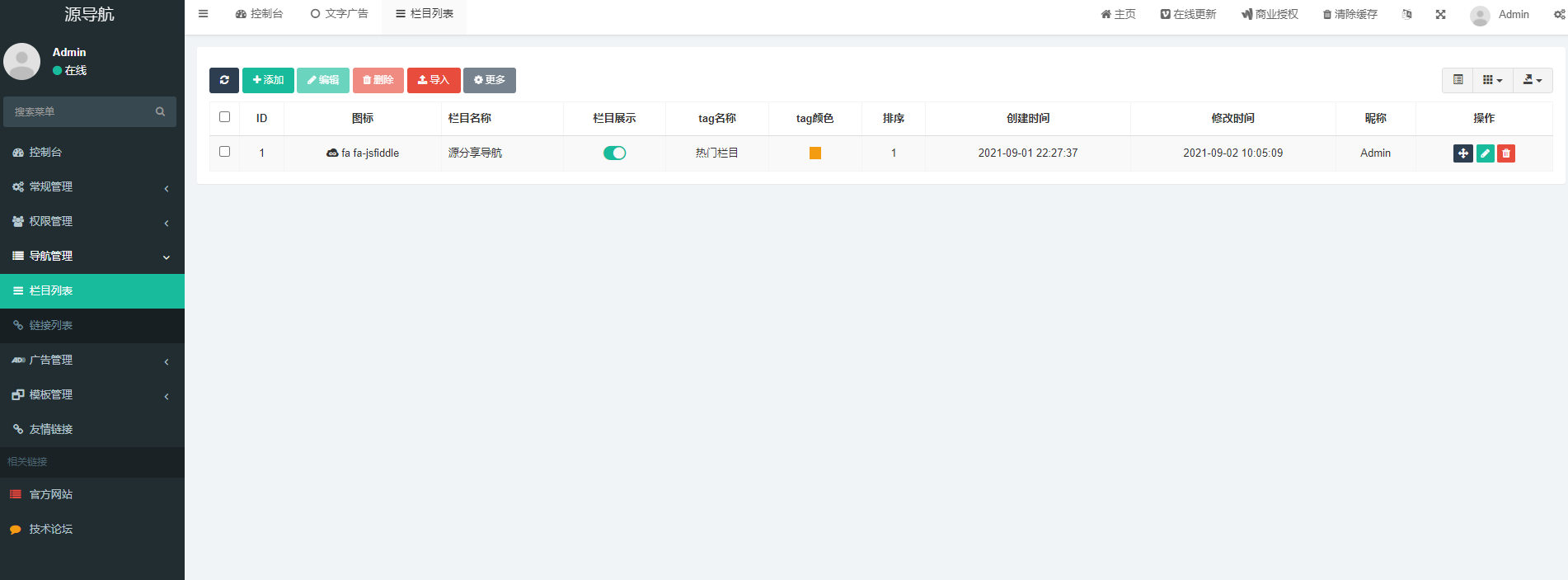
Task: Click the refresh table icon button
Action: coord(223,80)
